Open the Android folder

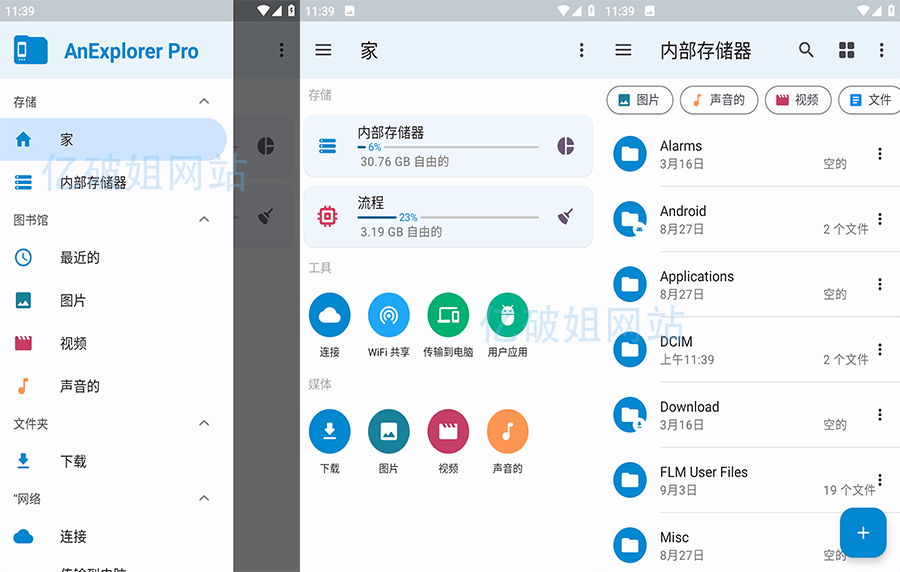[x=750, y=220]
